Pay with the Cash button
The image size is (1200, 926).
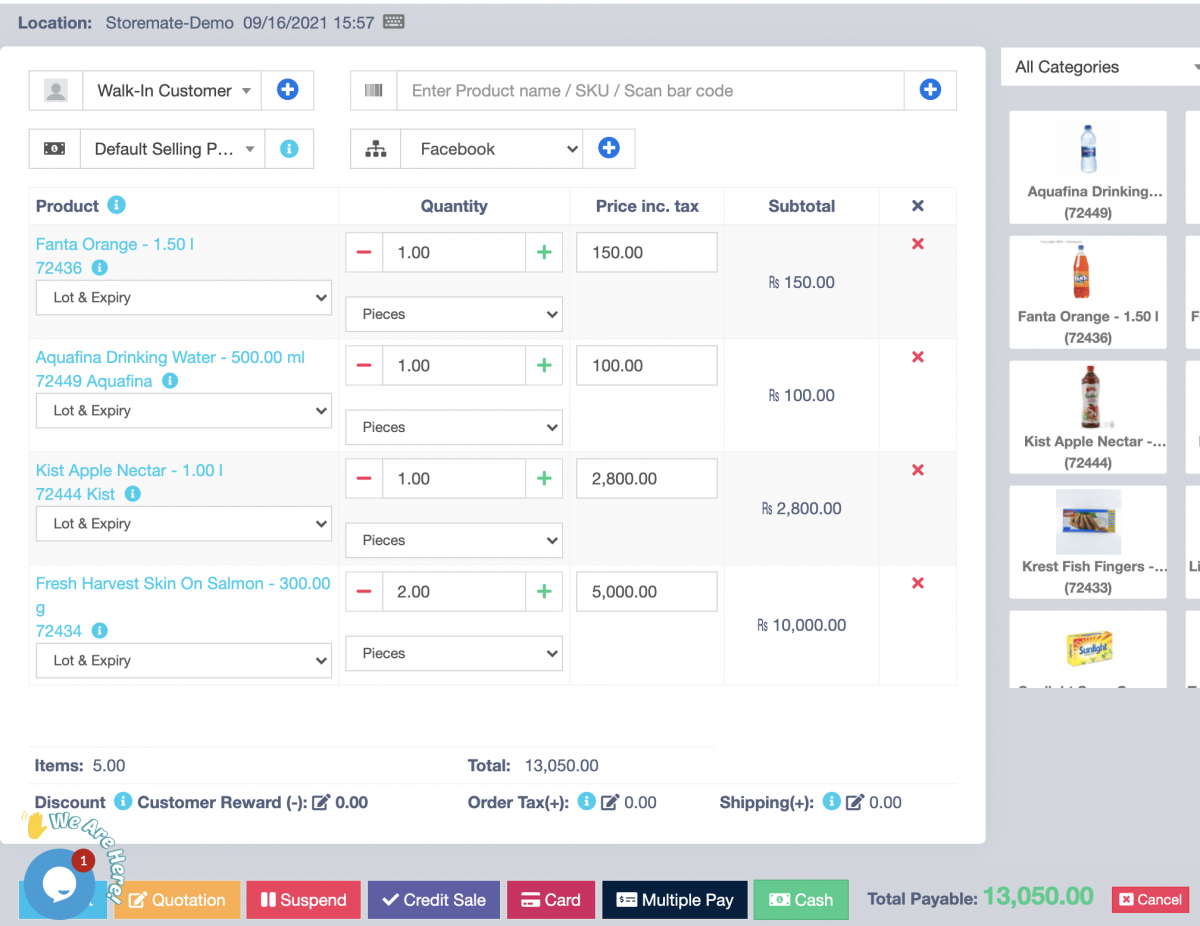pos(801,900)
